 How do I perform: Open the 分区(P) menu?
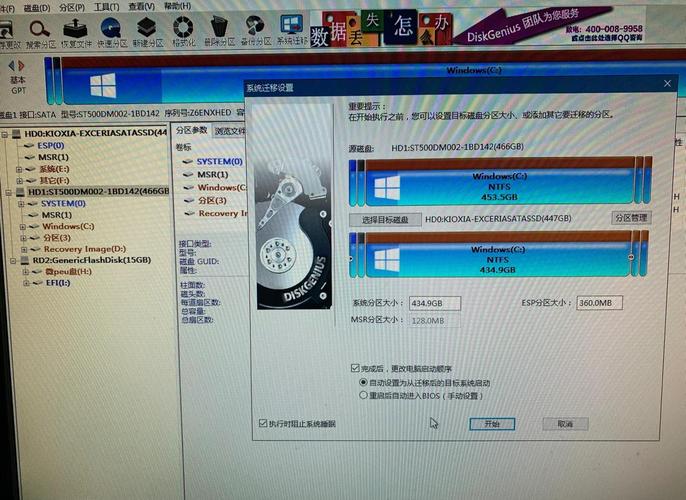tap(72, 7)
